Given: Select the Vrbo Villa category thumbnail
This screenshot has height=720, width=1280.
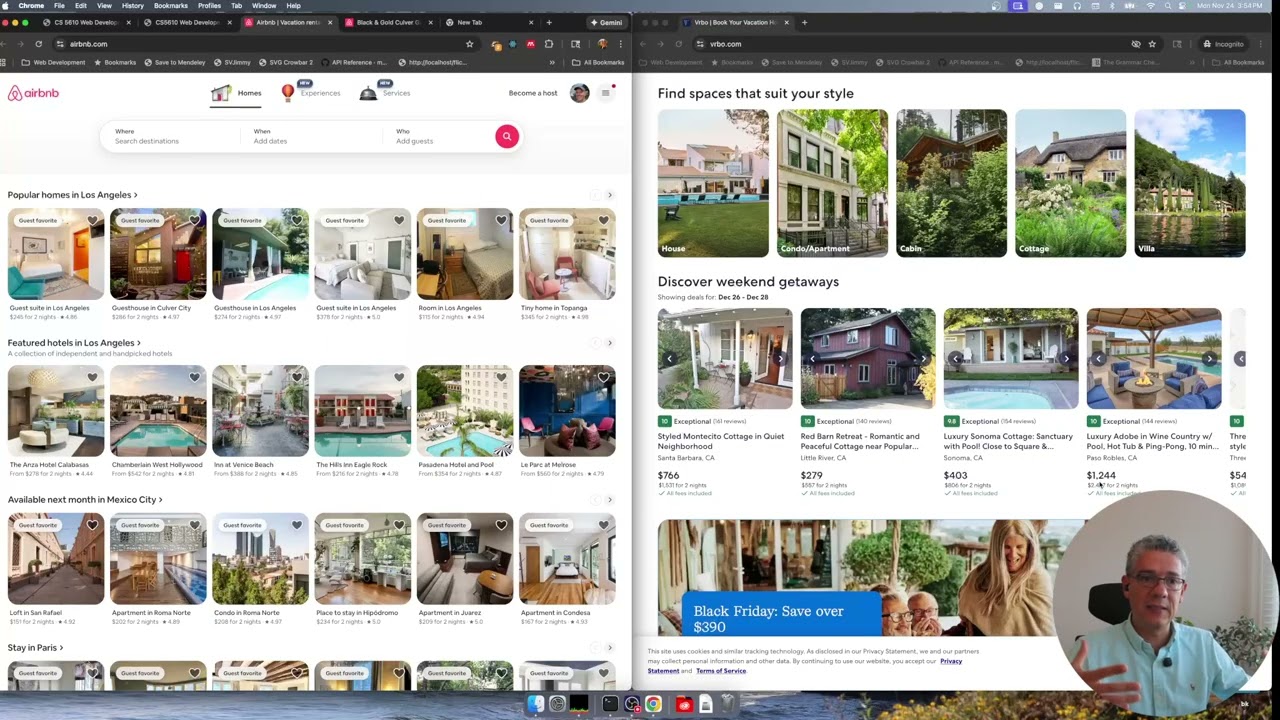Looking at the screenshot, I should [x=1190, y=183].
